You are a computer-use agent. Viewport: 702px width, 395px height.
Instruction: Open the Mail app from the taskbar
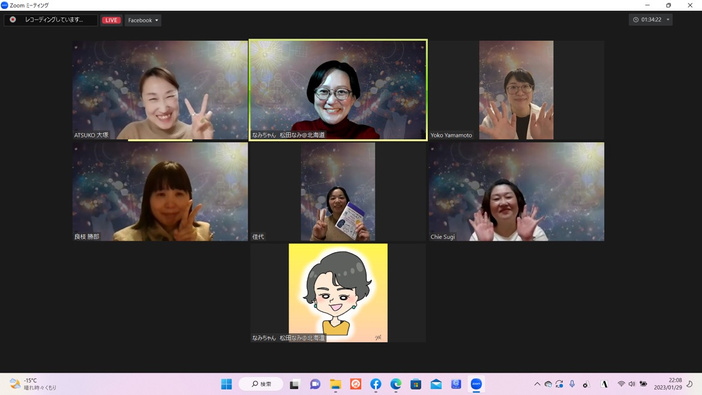(436, 384)
